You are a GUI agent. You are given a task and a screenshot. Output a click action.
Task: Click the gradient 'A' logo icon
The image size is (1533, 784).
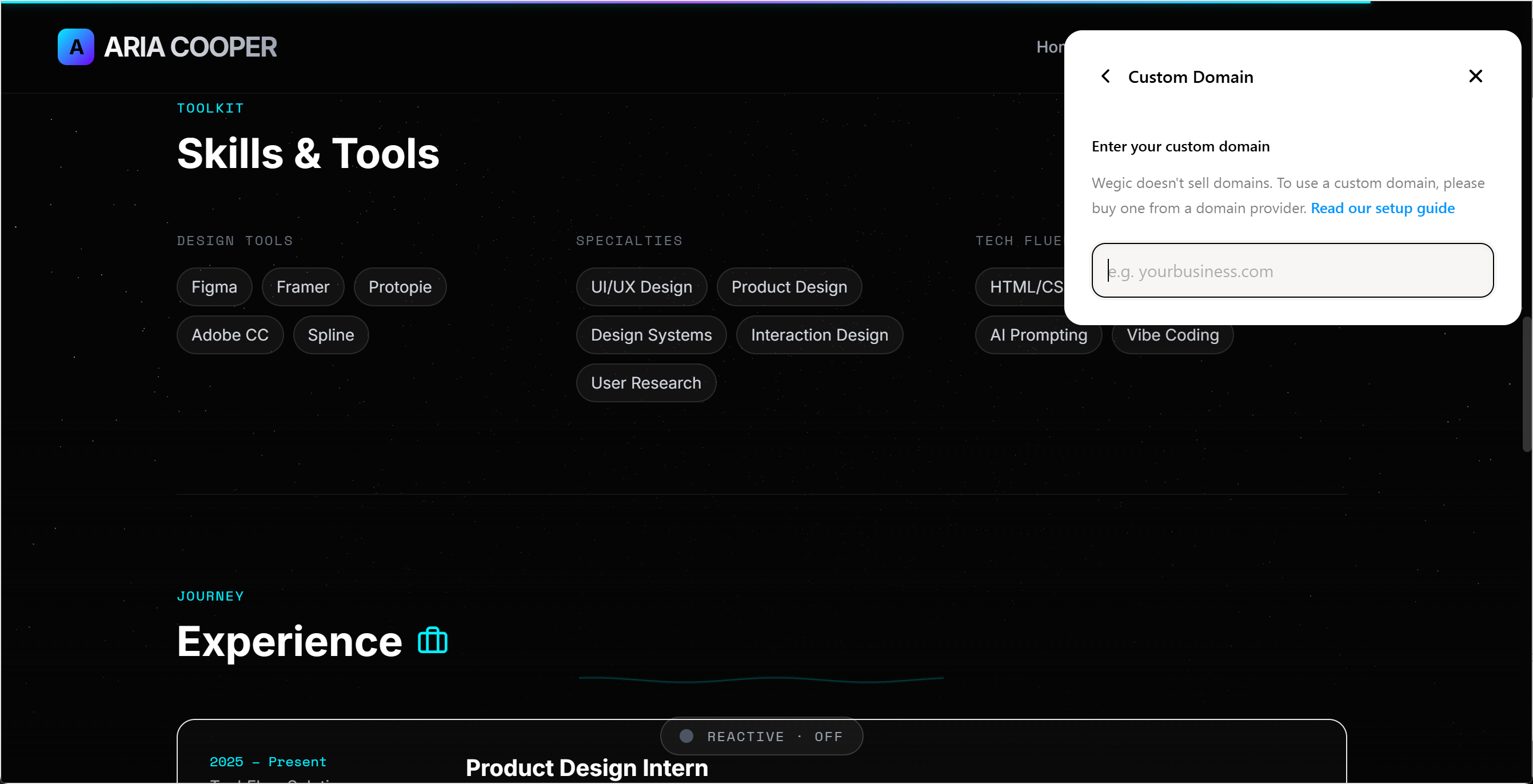pos(75,46)
